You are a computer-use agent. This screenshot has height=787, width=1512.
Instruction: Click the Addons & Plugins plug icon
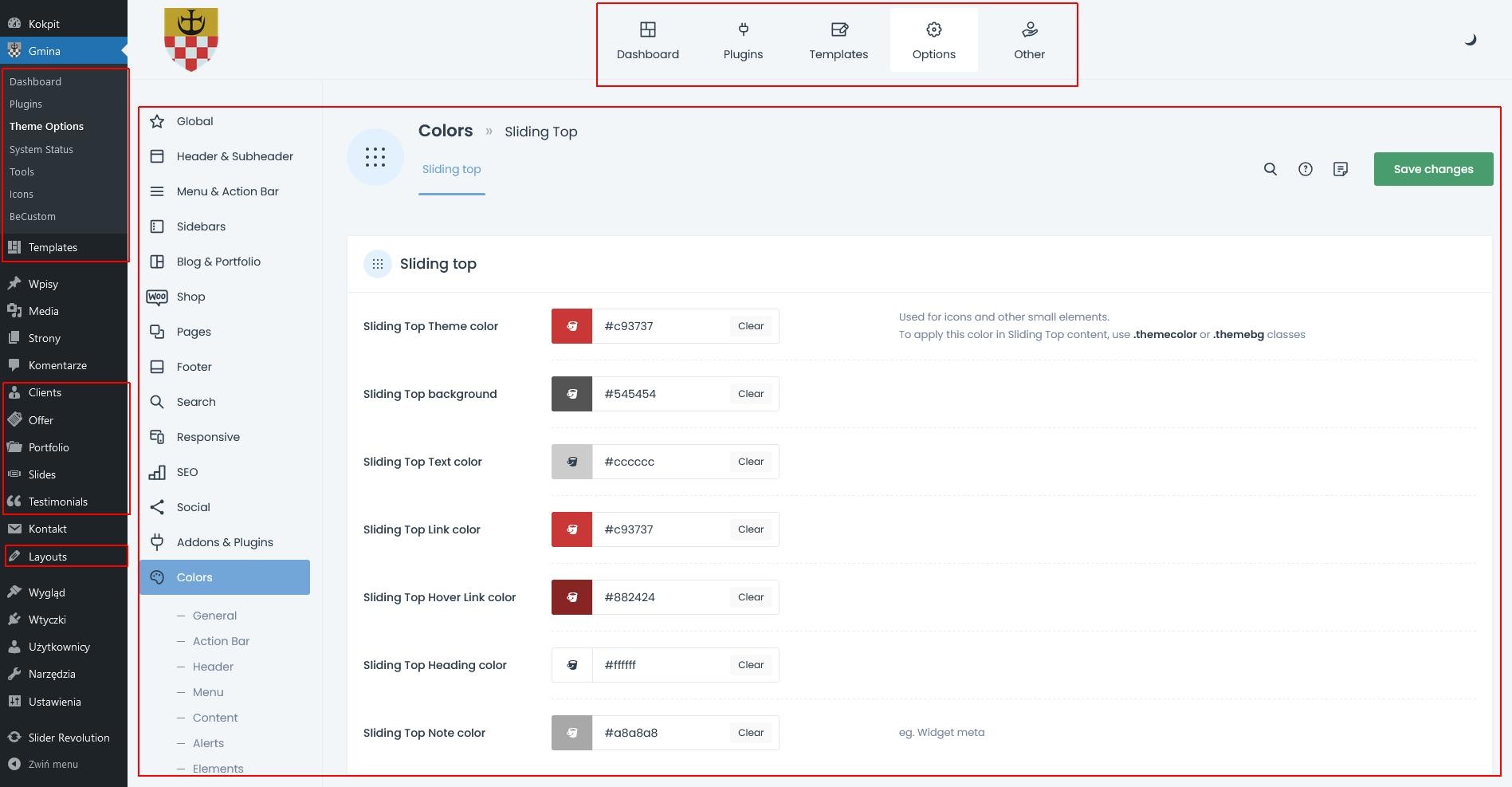(x=157, y=542)
